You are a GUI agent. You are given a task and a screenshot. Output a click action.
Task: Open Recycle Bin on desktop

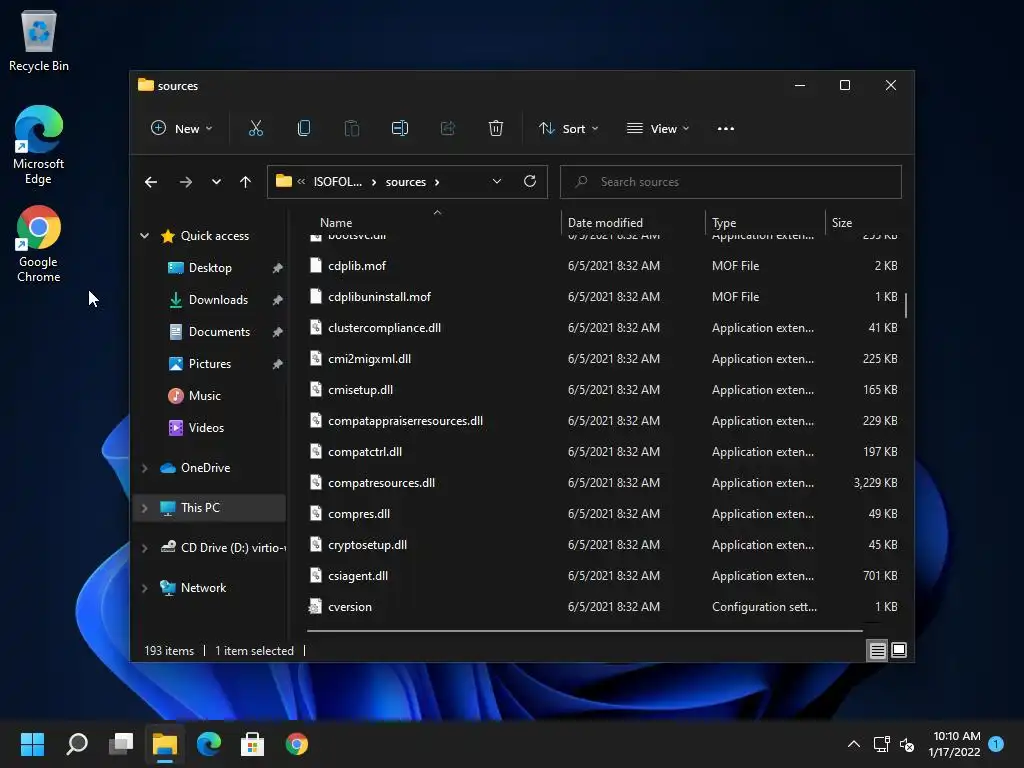click(39, 40)
